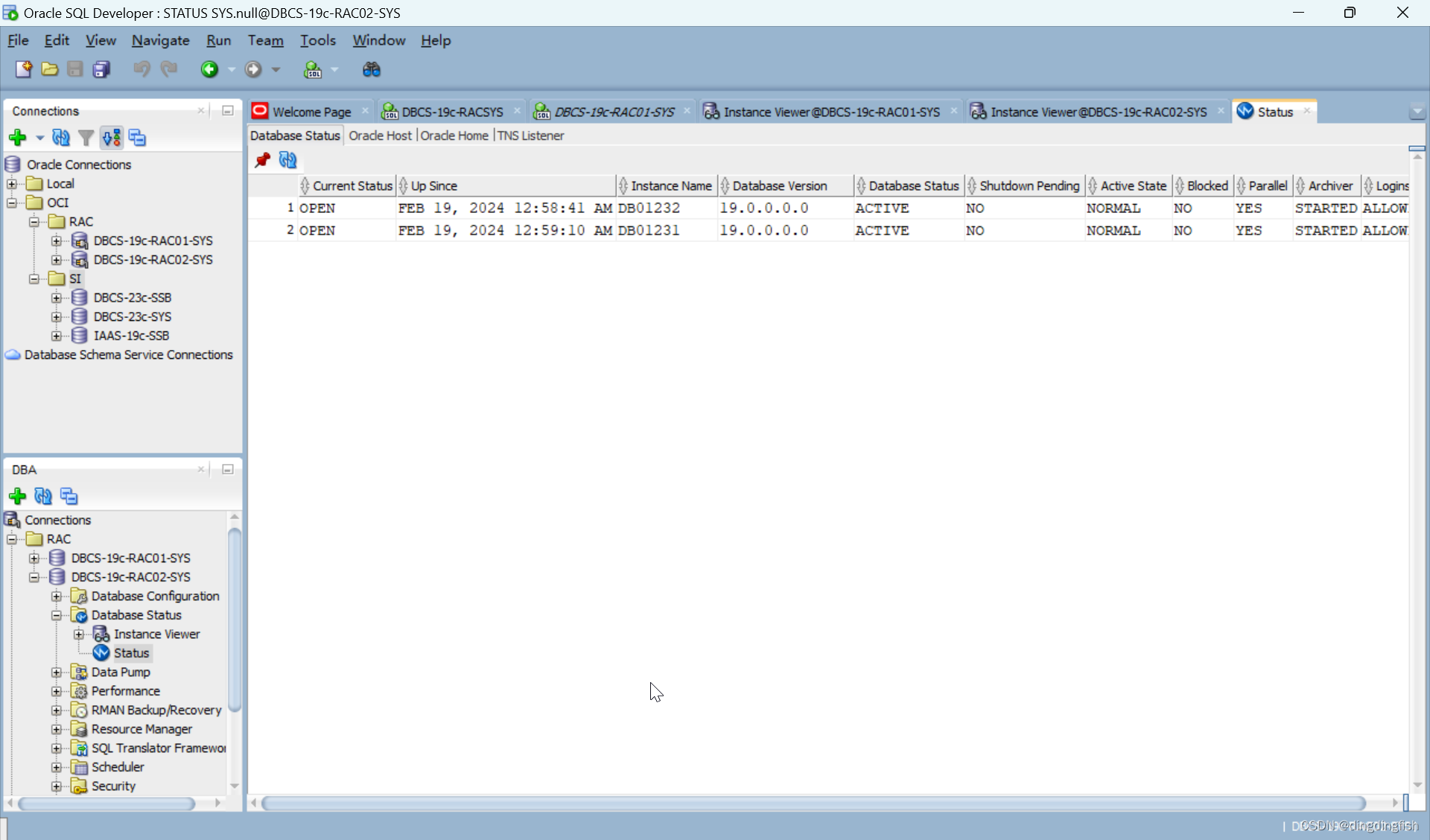Expand the Instance Viewer node in DBA tree
The image size is (1430, 840).
(78, 634)
